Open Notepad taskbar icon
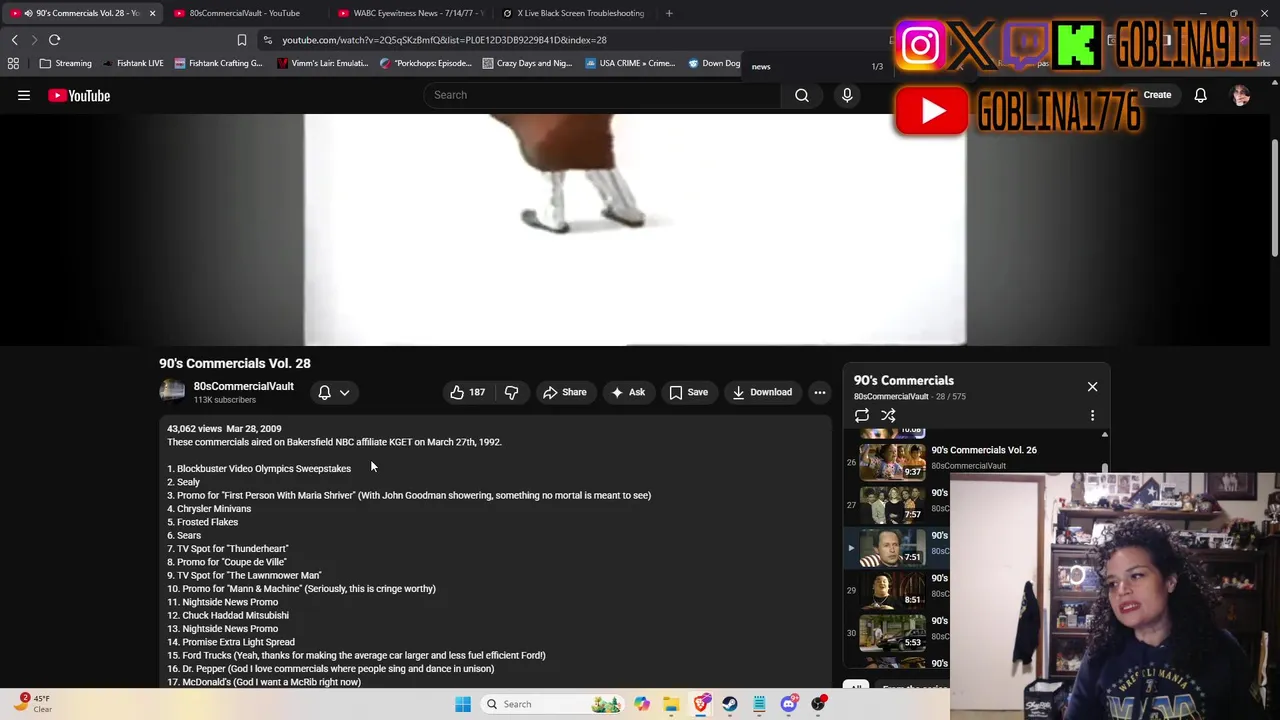1280x720 pixels. [759, 704]
